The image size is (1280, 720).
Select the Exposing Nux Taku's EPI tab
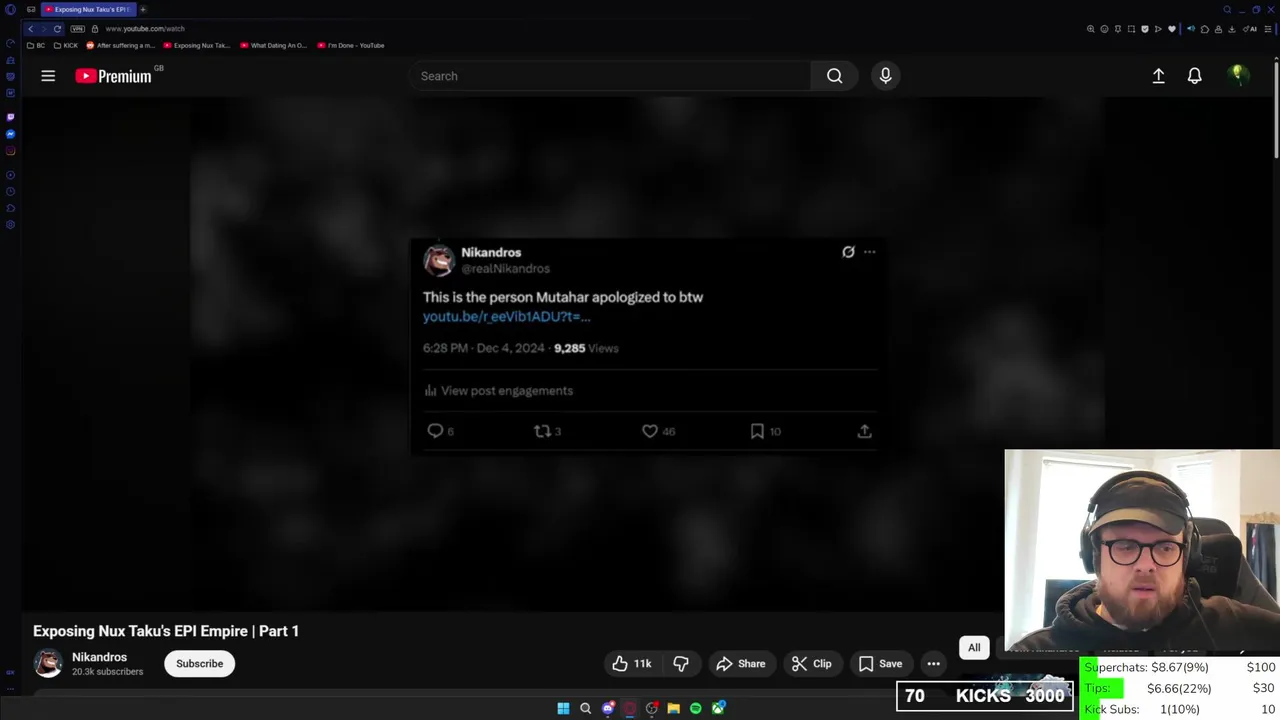[87, 9]
